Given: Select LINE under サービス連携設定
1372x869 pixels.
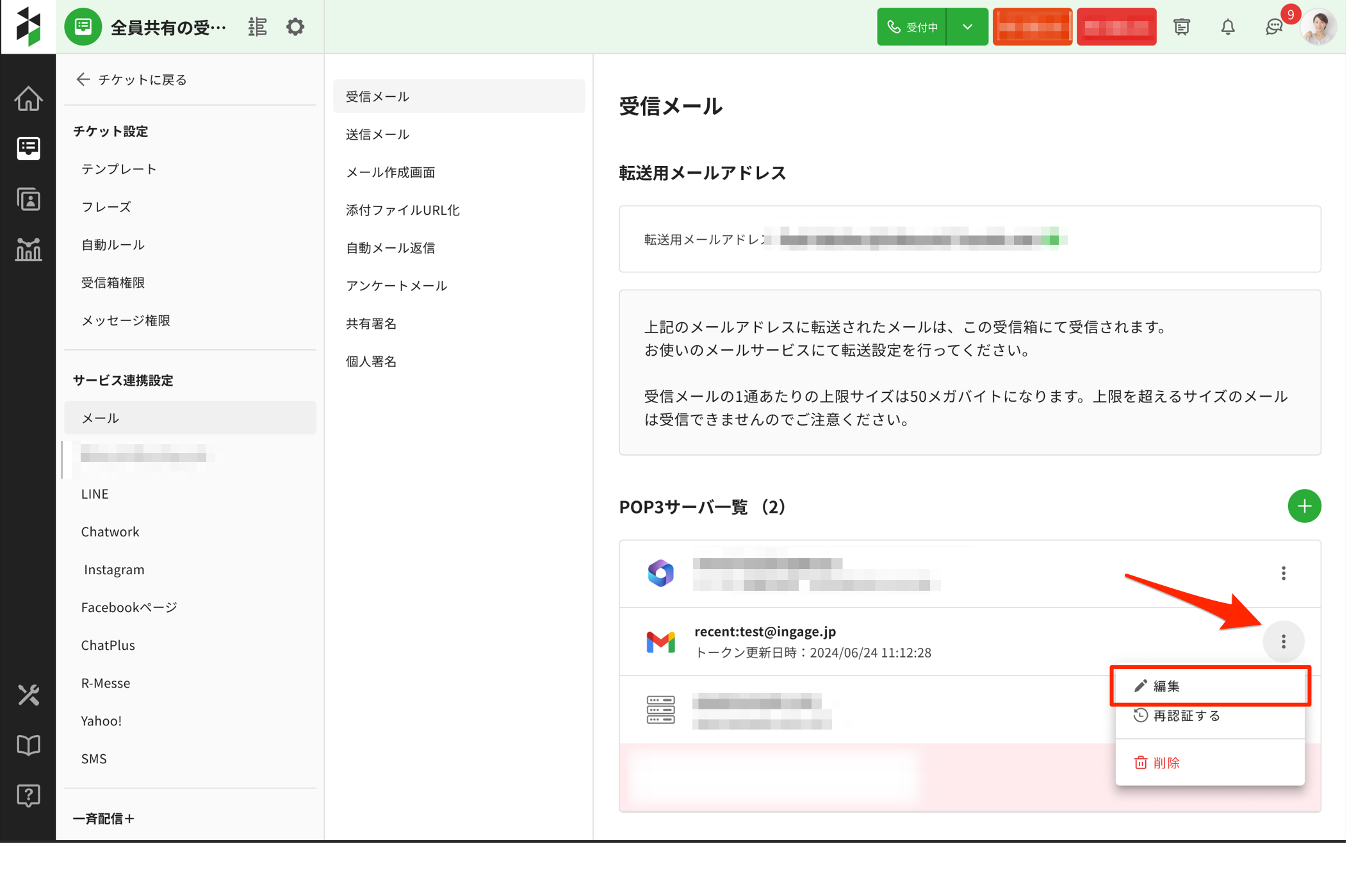Looking at the screenshot, I should (95, 494).
